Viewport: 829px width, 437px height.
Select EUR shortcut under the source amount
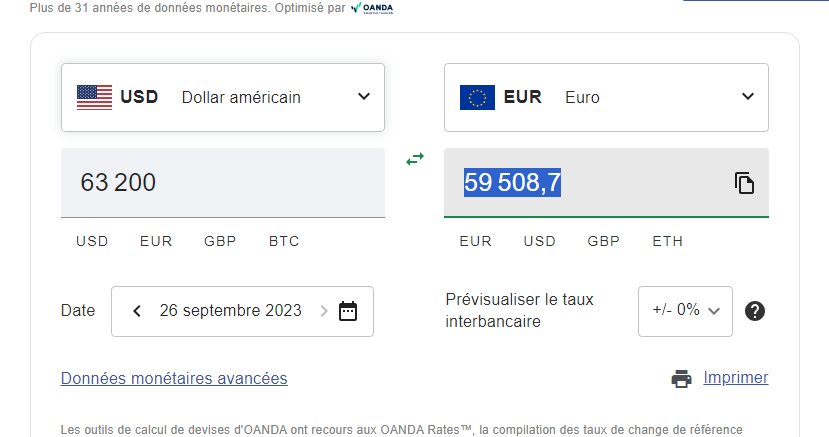click(156, 241)
